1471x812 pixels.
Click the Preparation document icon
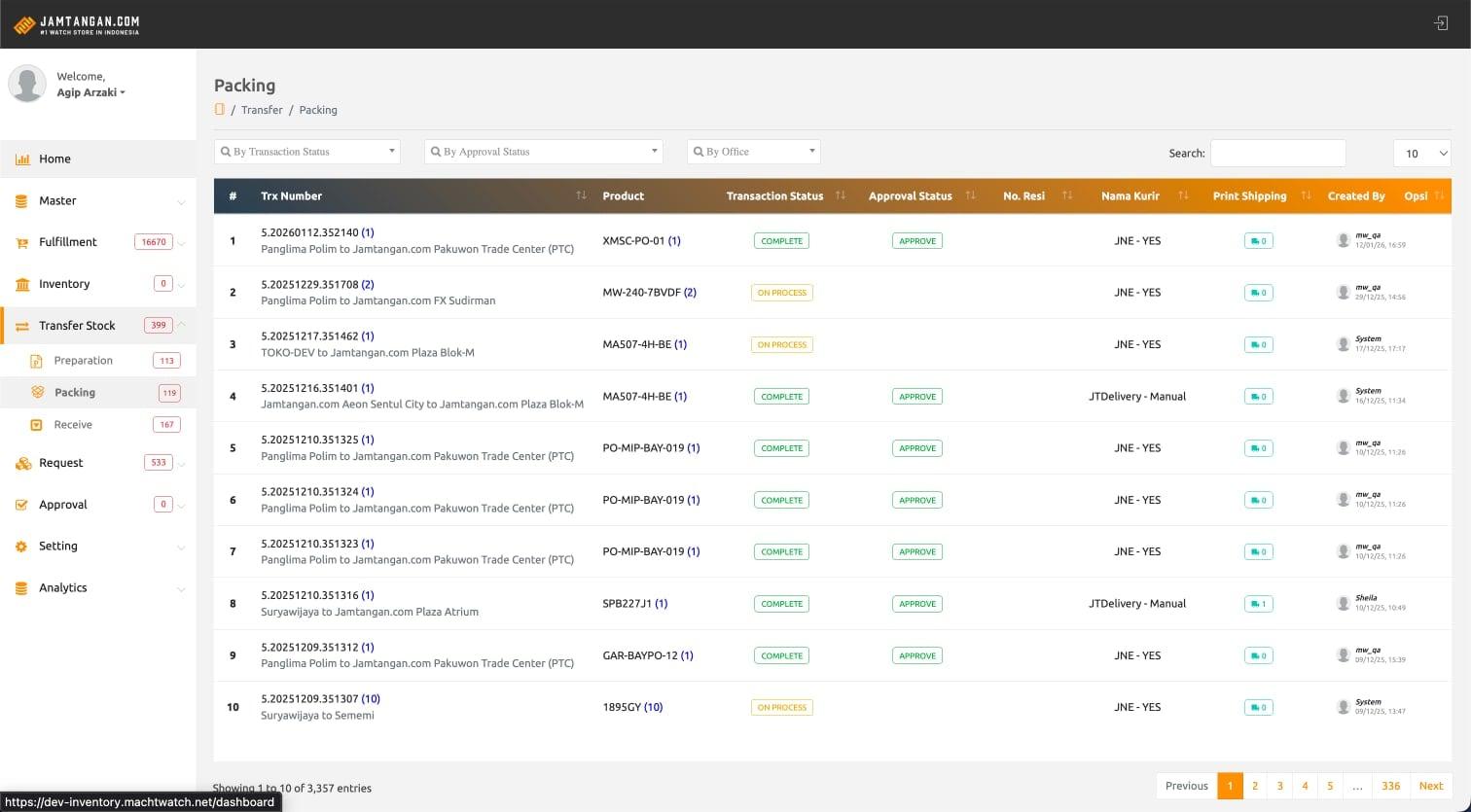(x=37, y=361)
